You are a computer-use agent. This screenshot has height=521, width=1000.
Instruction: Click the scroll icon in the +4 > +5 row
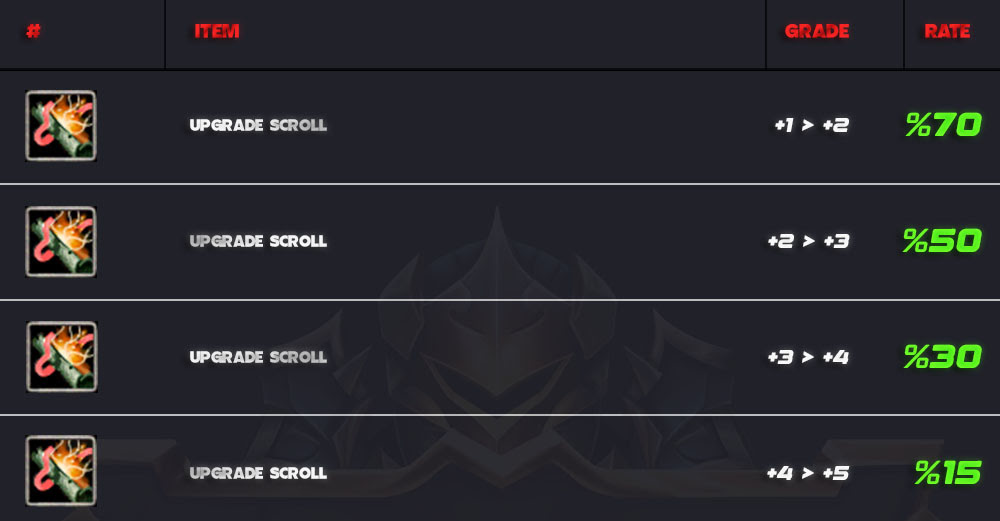pyautogui.click(x=61, y=471)
